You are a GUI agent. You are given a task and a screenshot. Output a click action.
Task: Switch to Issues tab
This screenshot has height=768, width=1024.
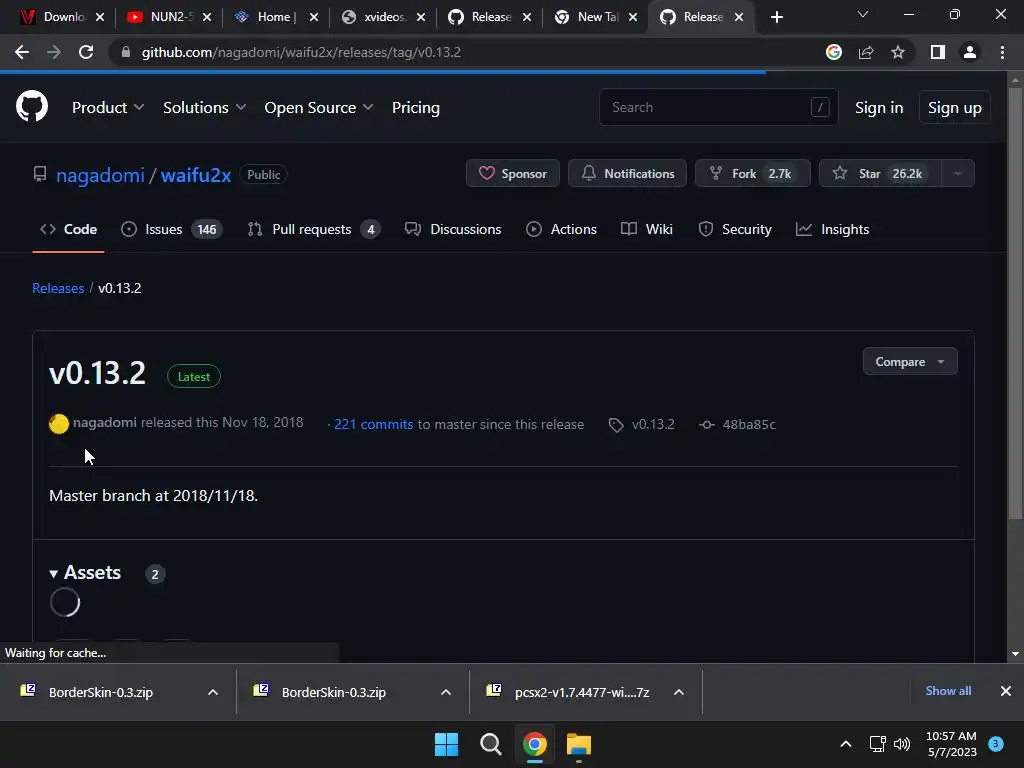coord(171,229)
